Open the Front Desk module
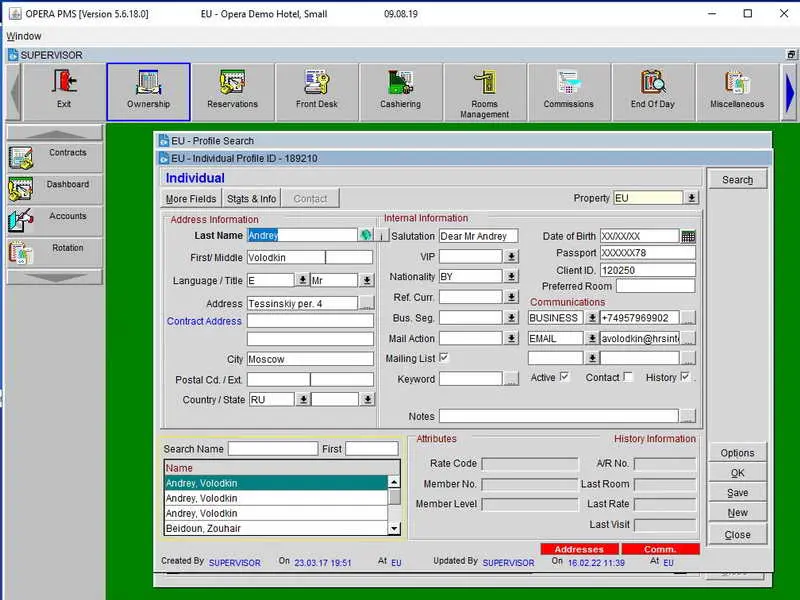Image resolution: width=800 pixels, height=600 pixels. coord(316,92)
